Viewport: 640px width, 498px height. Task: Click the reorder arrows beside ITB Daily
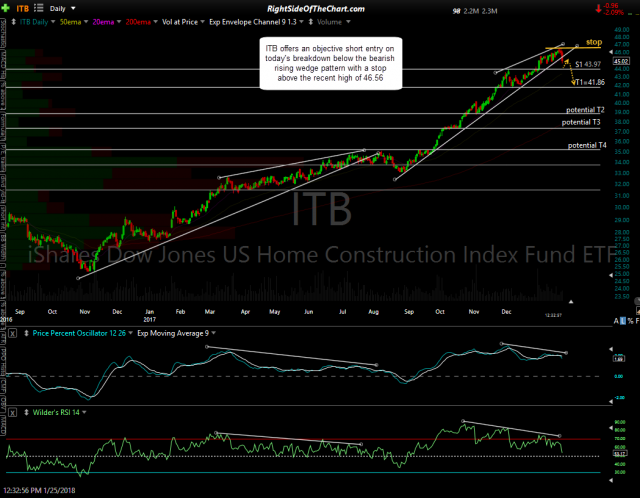13,22
